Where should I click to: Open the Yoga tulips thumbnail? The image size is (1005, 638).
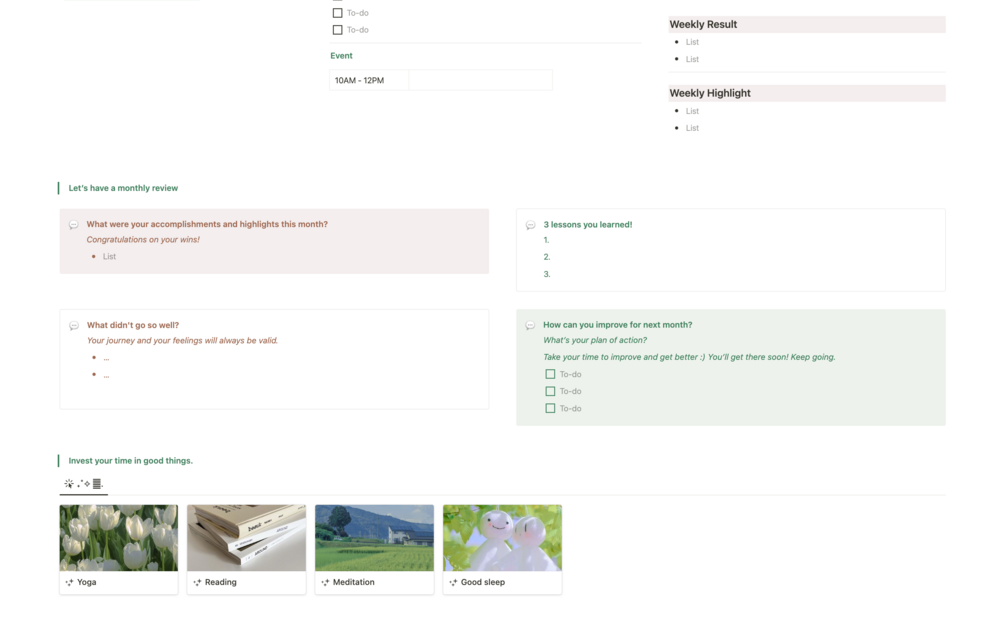coord(119,538)
